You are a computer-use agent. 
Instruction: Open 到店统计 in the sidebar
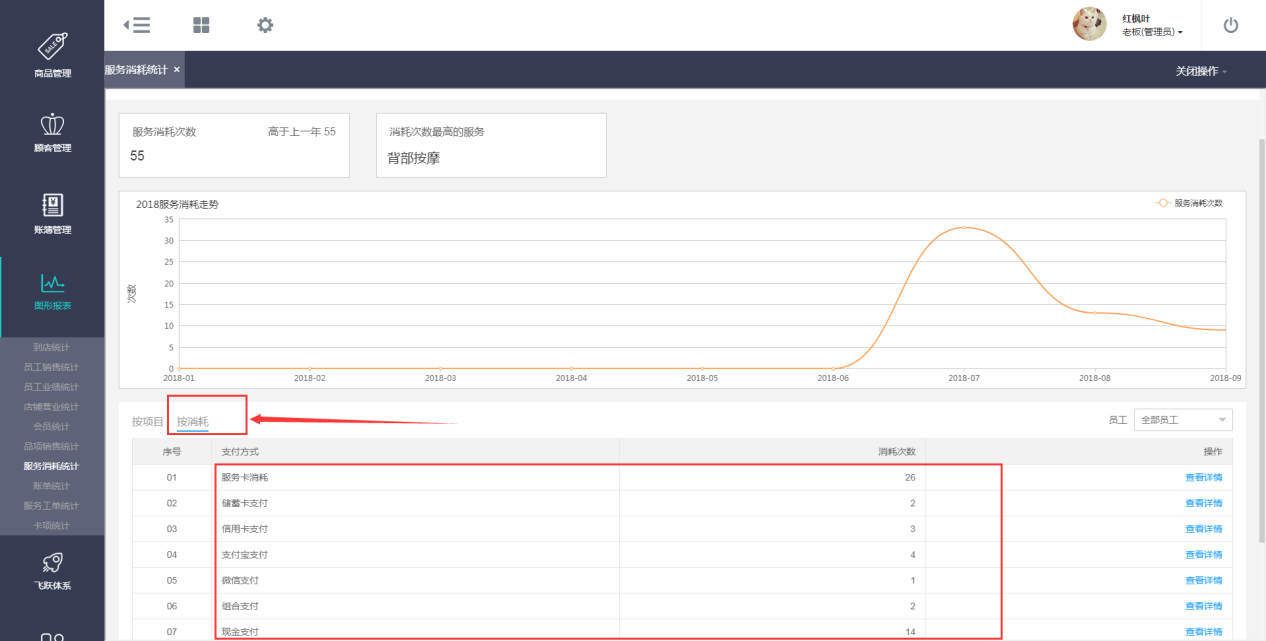coord(51,347)
